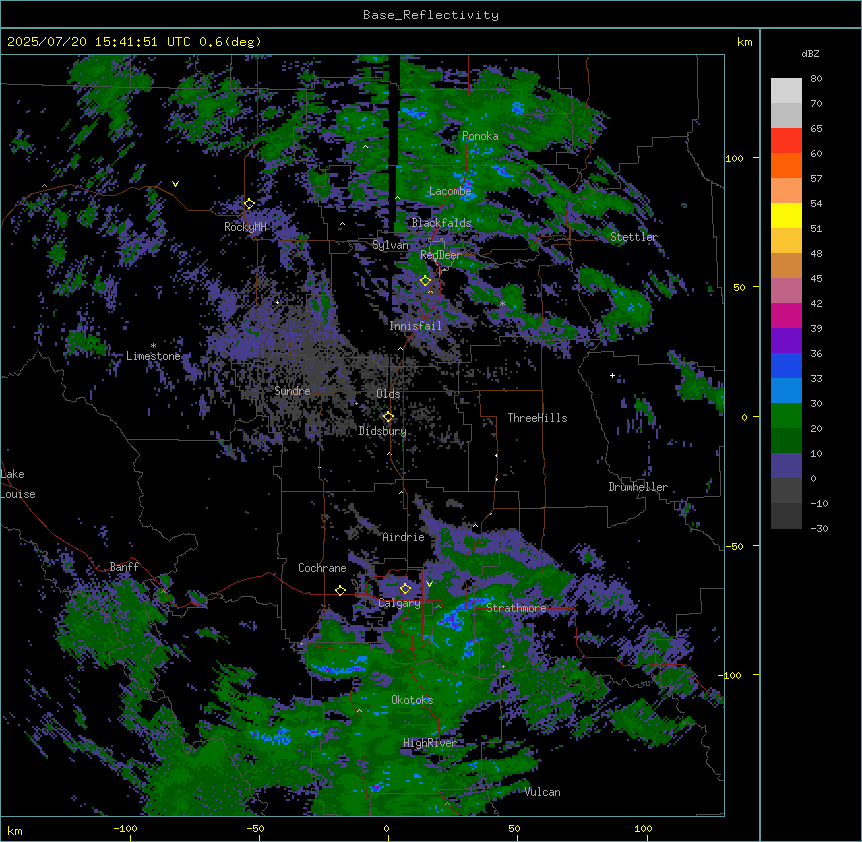Click the Didsbury town label

coord(383,431)
